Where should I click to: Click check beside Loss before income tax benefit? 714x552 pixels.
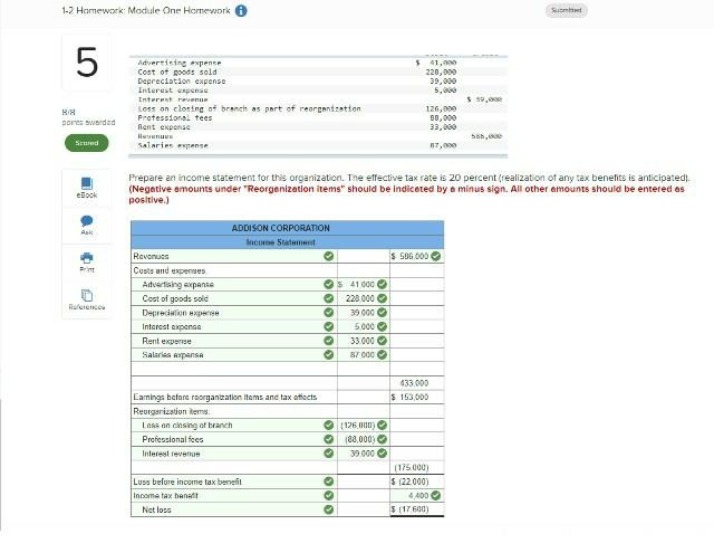pyautogui.click(x=328, y=481)
